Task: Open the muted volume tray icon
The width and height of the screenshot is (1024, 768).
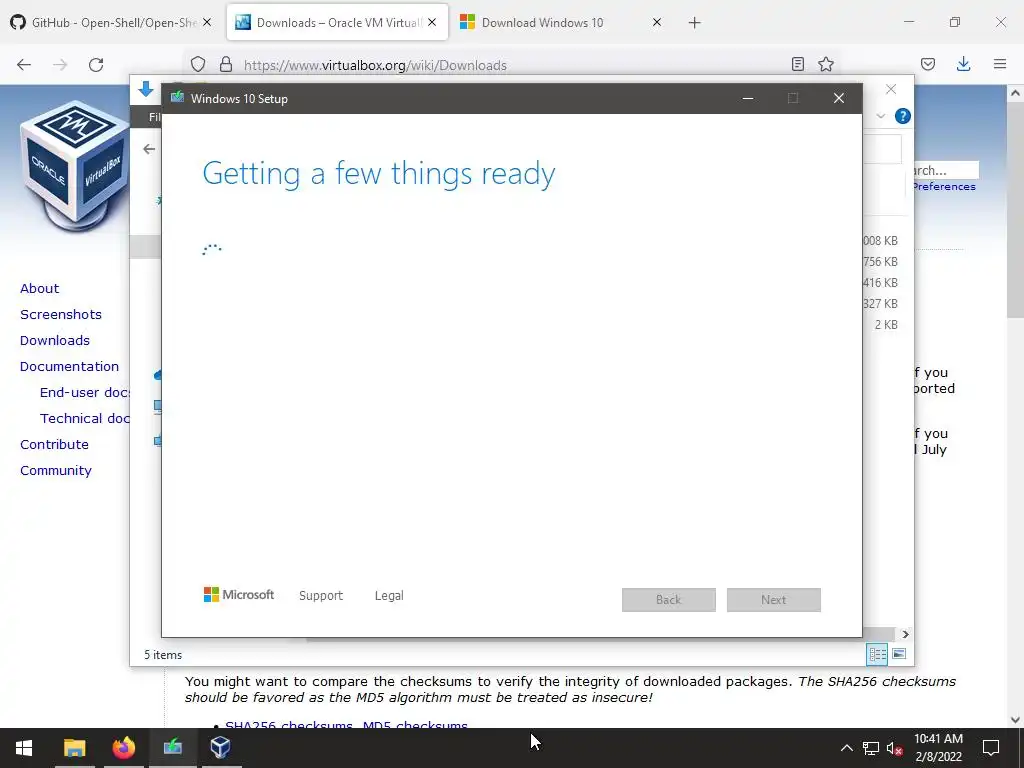Action: (x=895, y=748)
